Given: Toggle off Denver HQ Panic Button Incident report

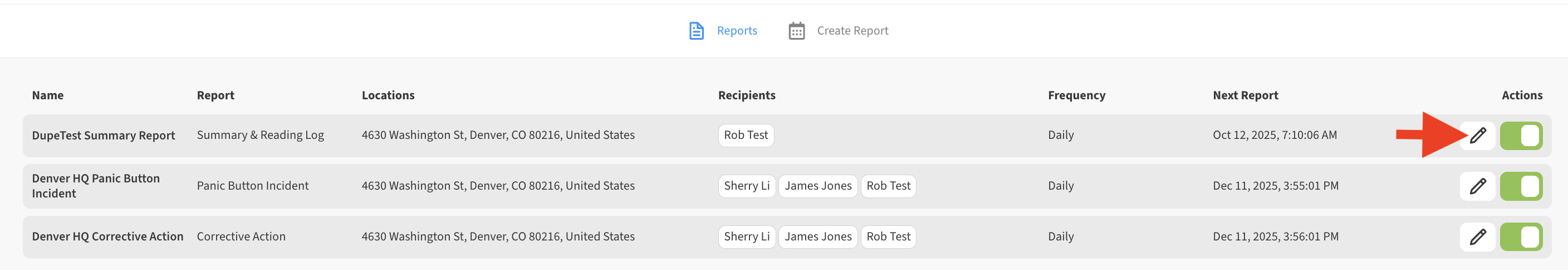Looking at the screenshot, I should coord(1521,186).
